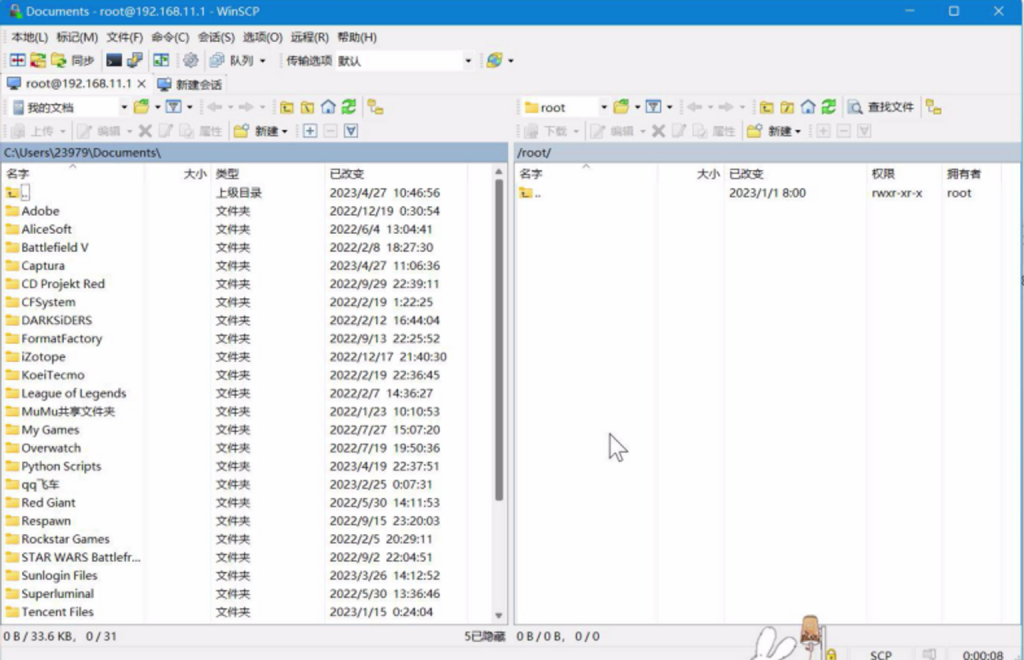Sort remote files by 权限 column header
This screenshot has width=1024, height=660.
[x=904, y=174]
